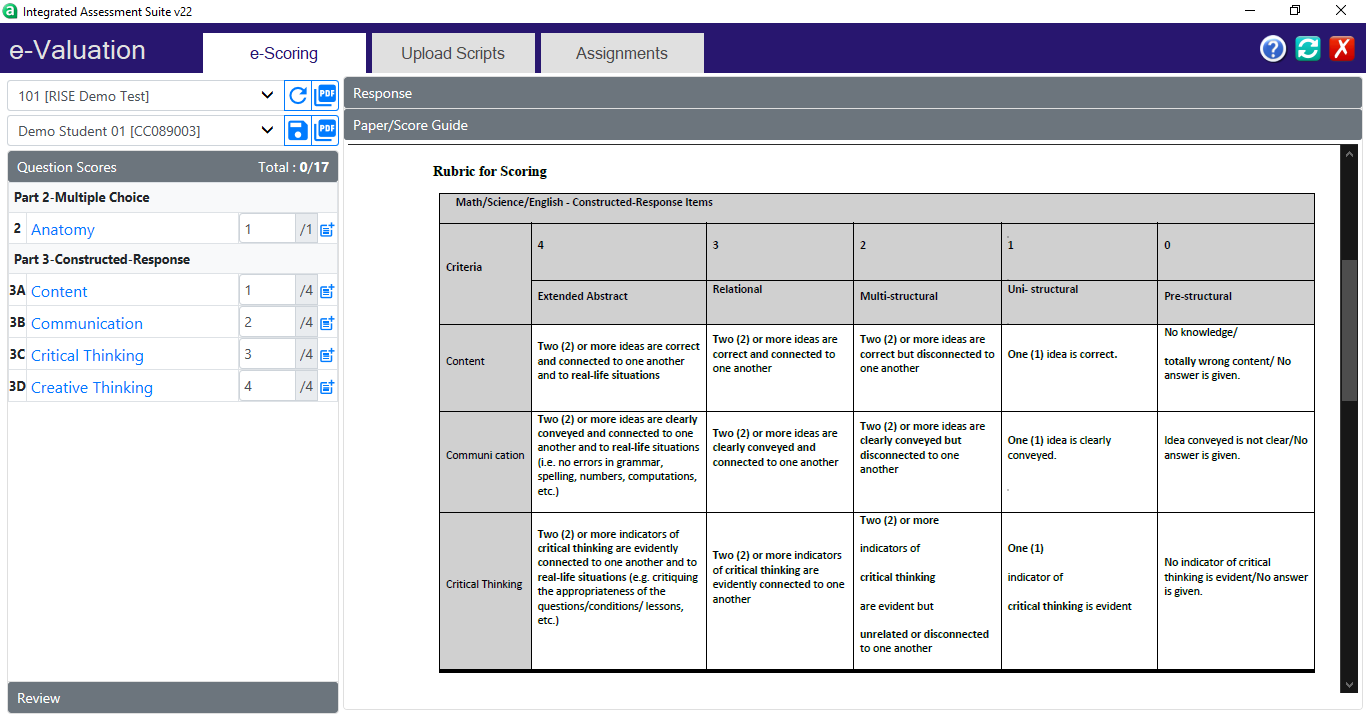Screen dimensions: 1366x728
Task: Add a comment for the Anatomy question
Action: click(x=327, y=230)
